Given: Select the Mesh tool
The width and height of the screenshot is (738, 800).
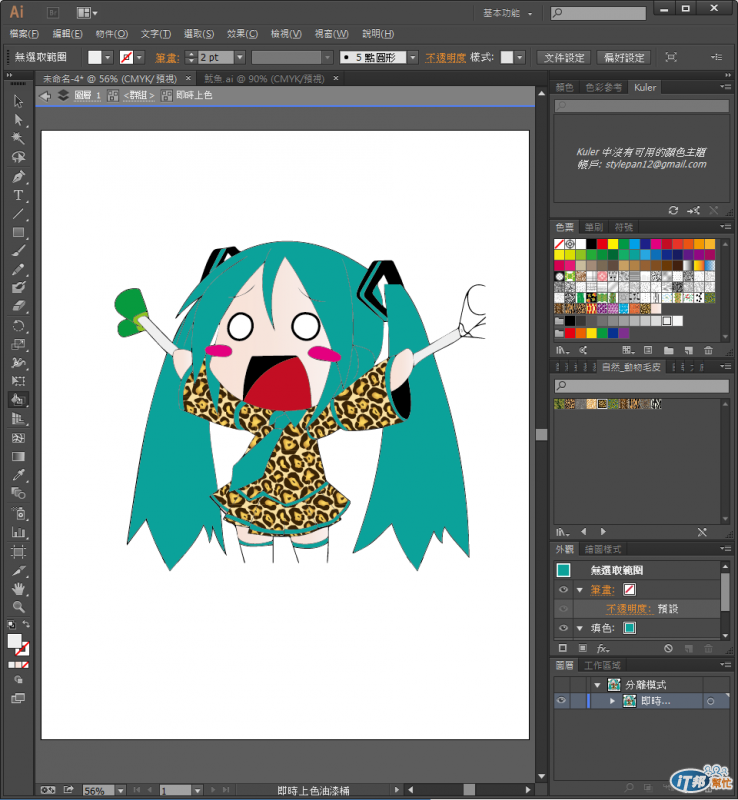Looking at the screenshot, I should click(x=18, y=438).
